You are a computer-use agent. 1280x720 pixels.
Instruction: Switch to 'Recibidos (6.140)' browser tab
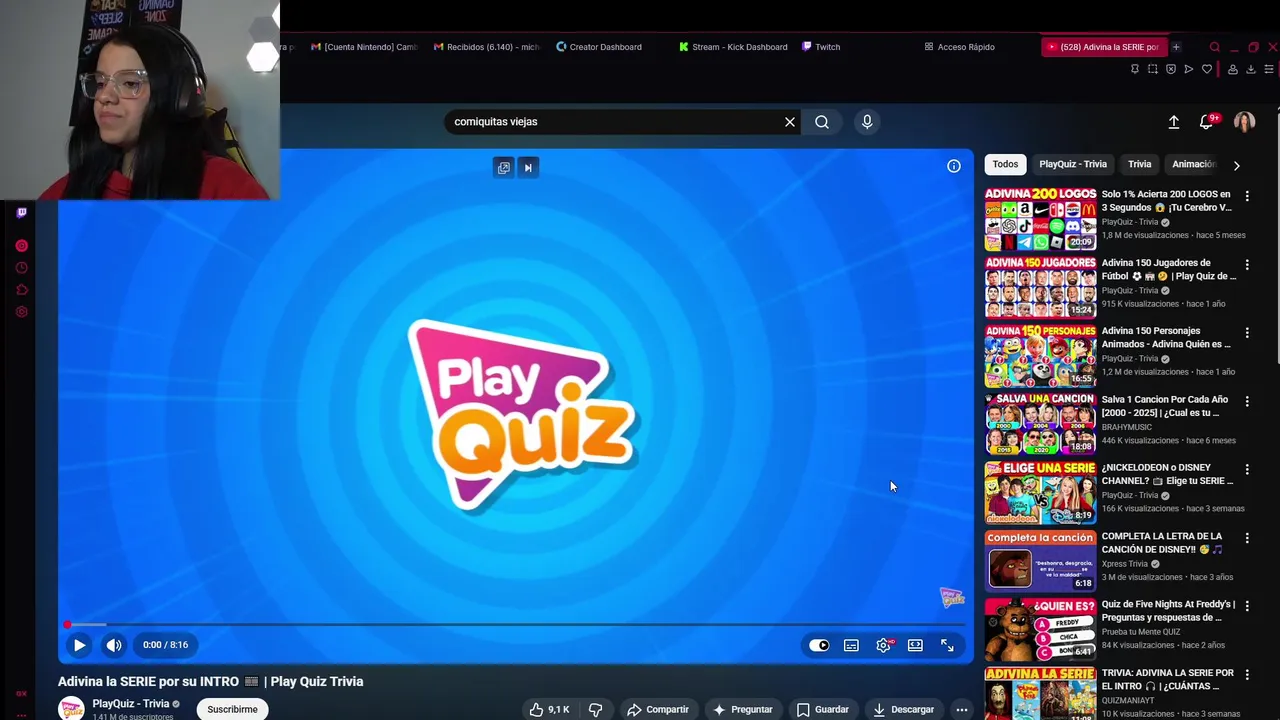click(x=487, y=47)
